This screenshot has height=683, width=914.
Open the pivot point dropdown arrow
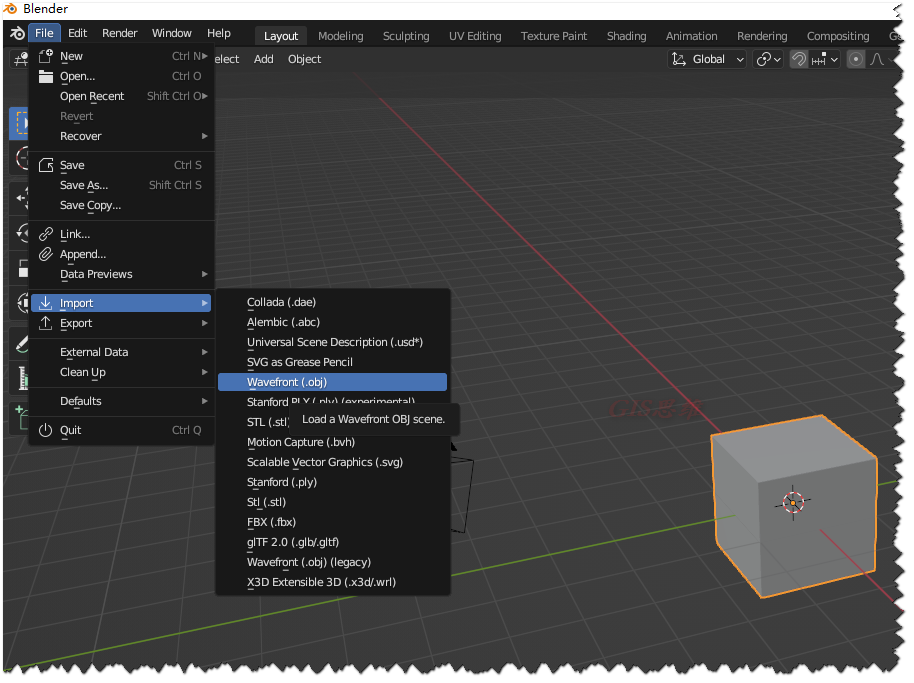pyautogui.click(x=778, y=60)
